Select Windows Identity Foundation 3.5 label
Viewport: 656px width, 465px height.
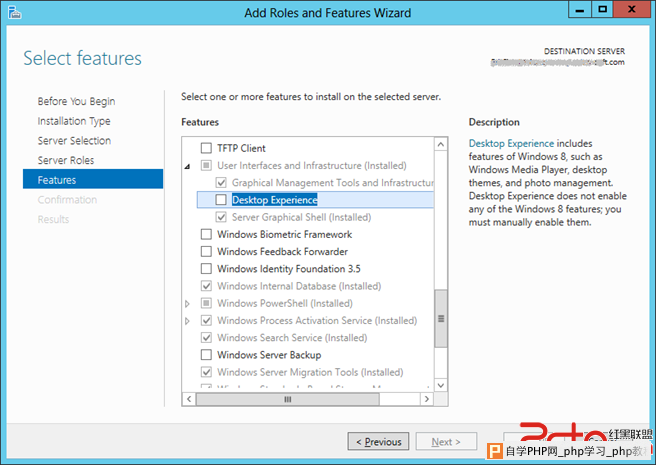click(289, 268)
